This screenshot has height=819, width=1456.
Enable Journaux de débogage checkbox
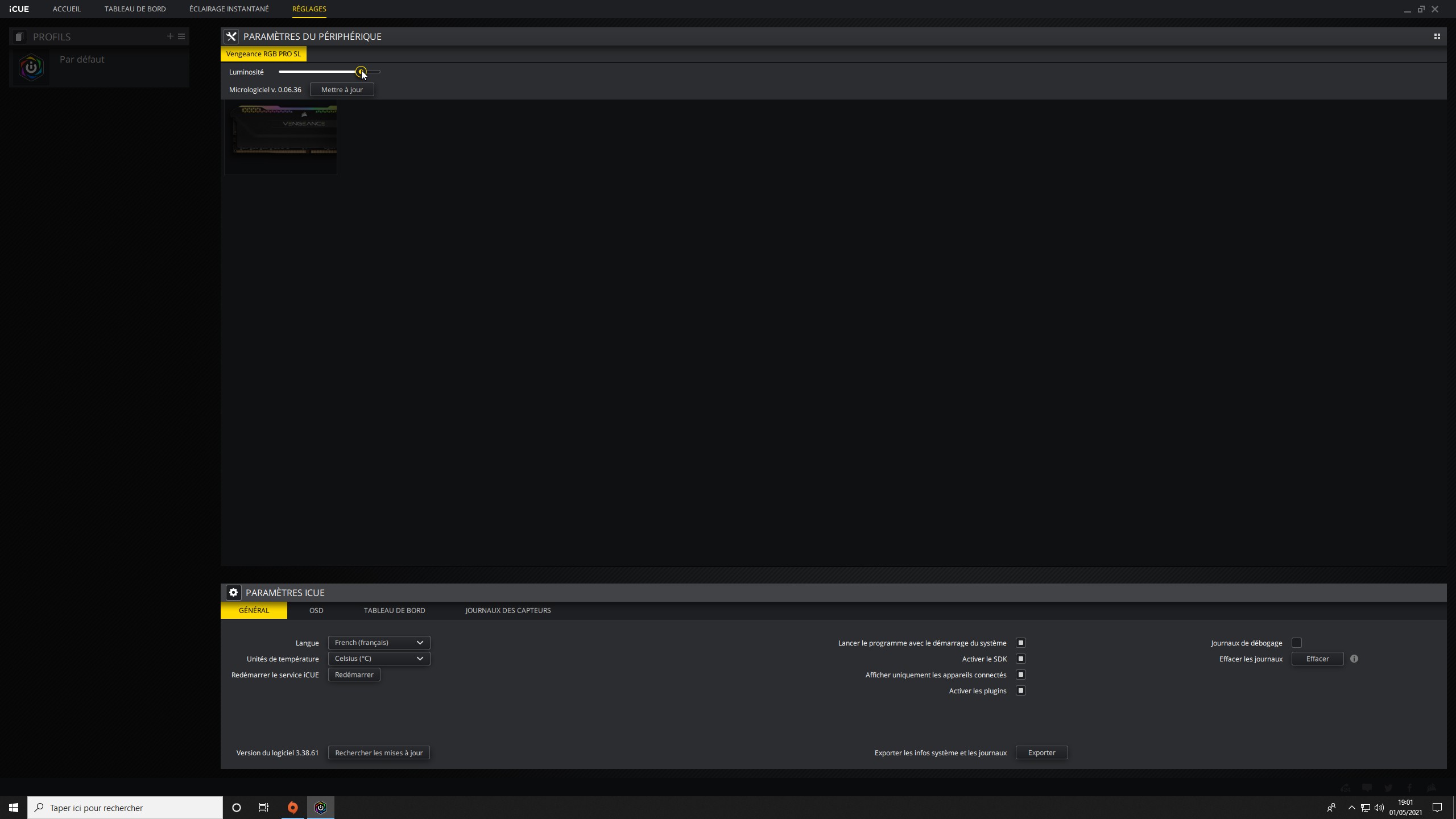1297,643
